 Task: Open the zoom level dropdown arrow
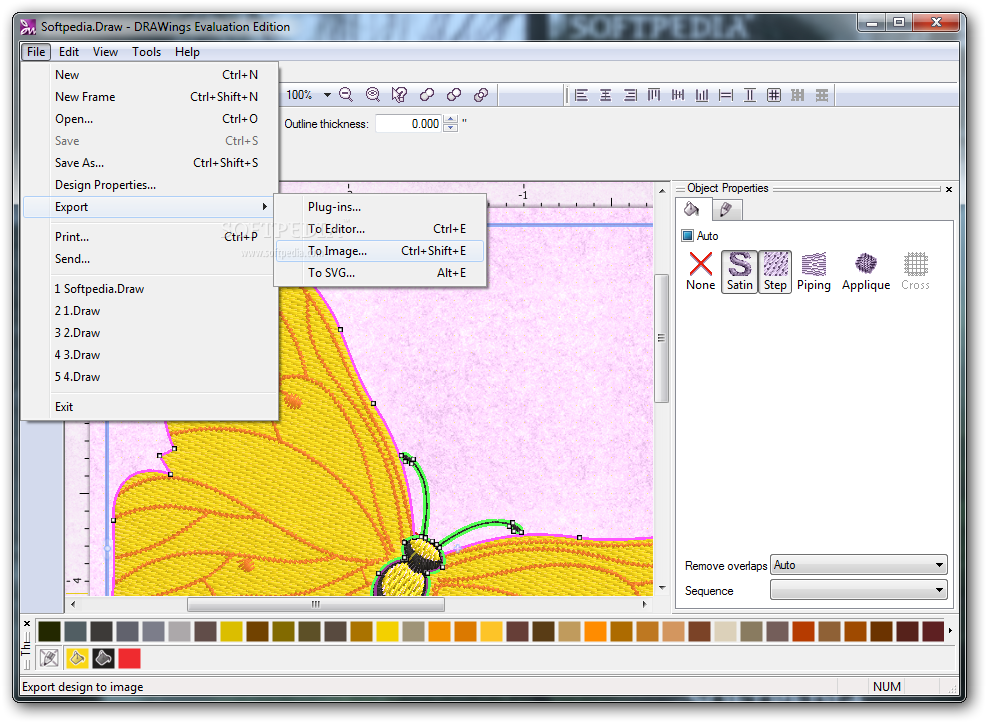click(x=327, y=95)
